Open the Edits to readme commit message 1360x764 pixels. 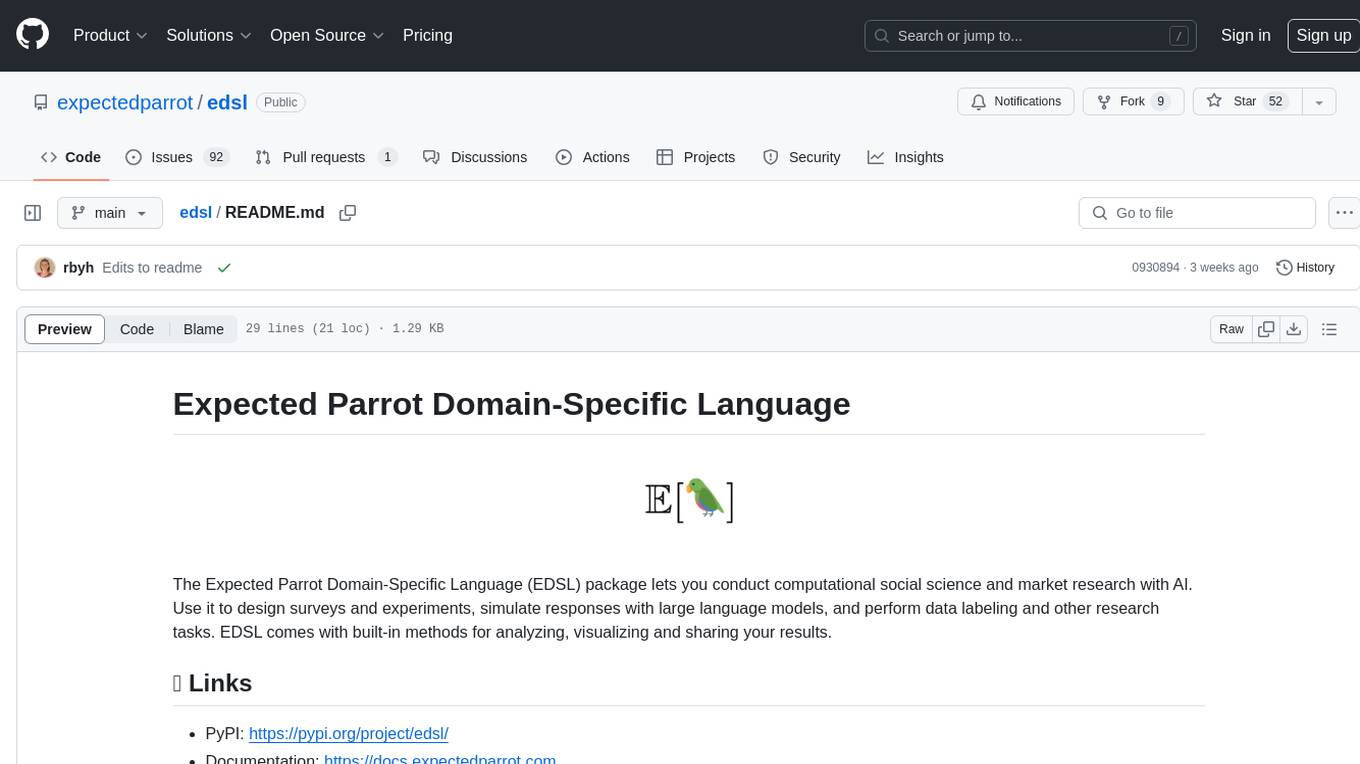tap(152, 268)
